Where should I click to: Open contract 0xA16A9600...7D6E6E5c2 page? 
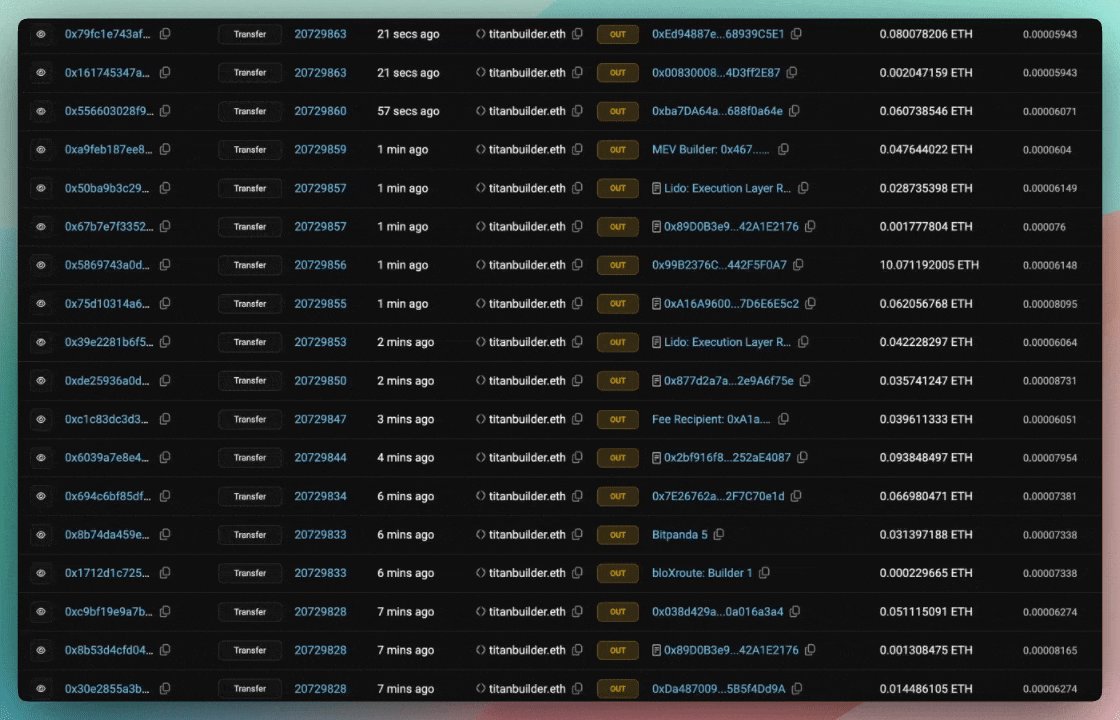[731, 304]
